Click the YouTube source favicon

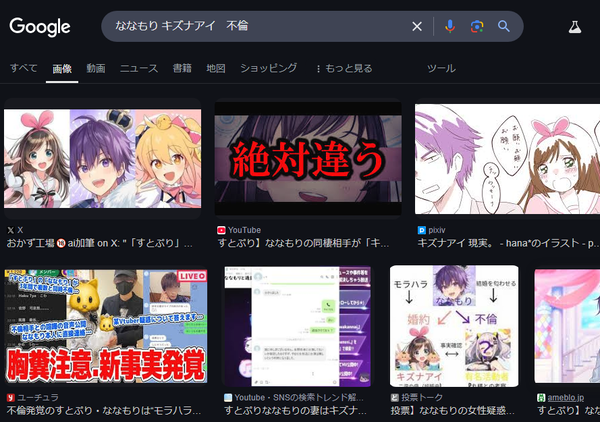pyautogui.click(x=221, y=230)
